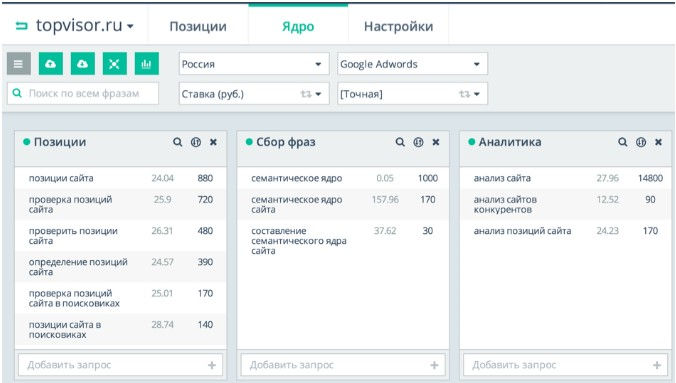
Task: Select the phrase позиции сайта
Action: click(x=61, y=178)
